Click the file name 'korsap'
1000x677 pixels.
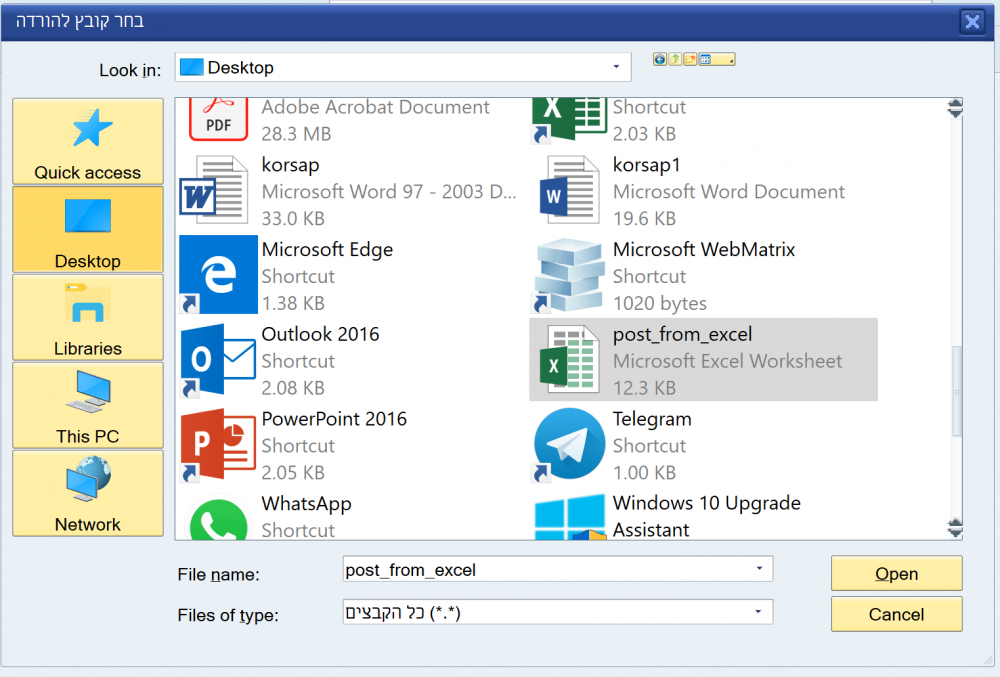(x=290, y=164)
